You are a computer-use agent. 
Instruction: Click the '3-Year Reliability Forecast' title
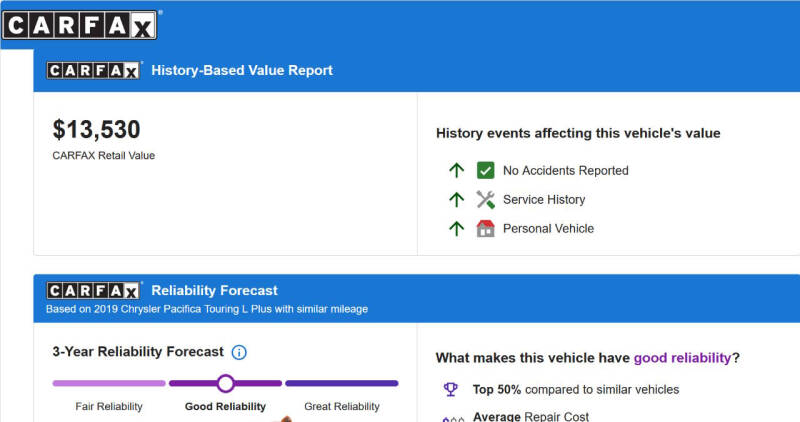tap(138, 352)
